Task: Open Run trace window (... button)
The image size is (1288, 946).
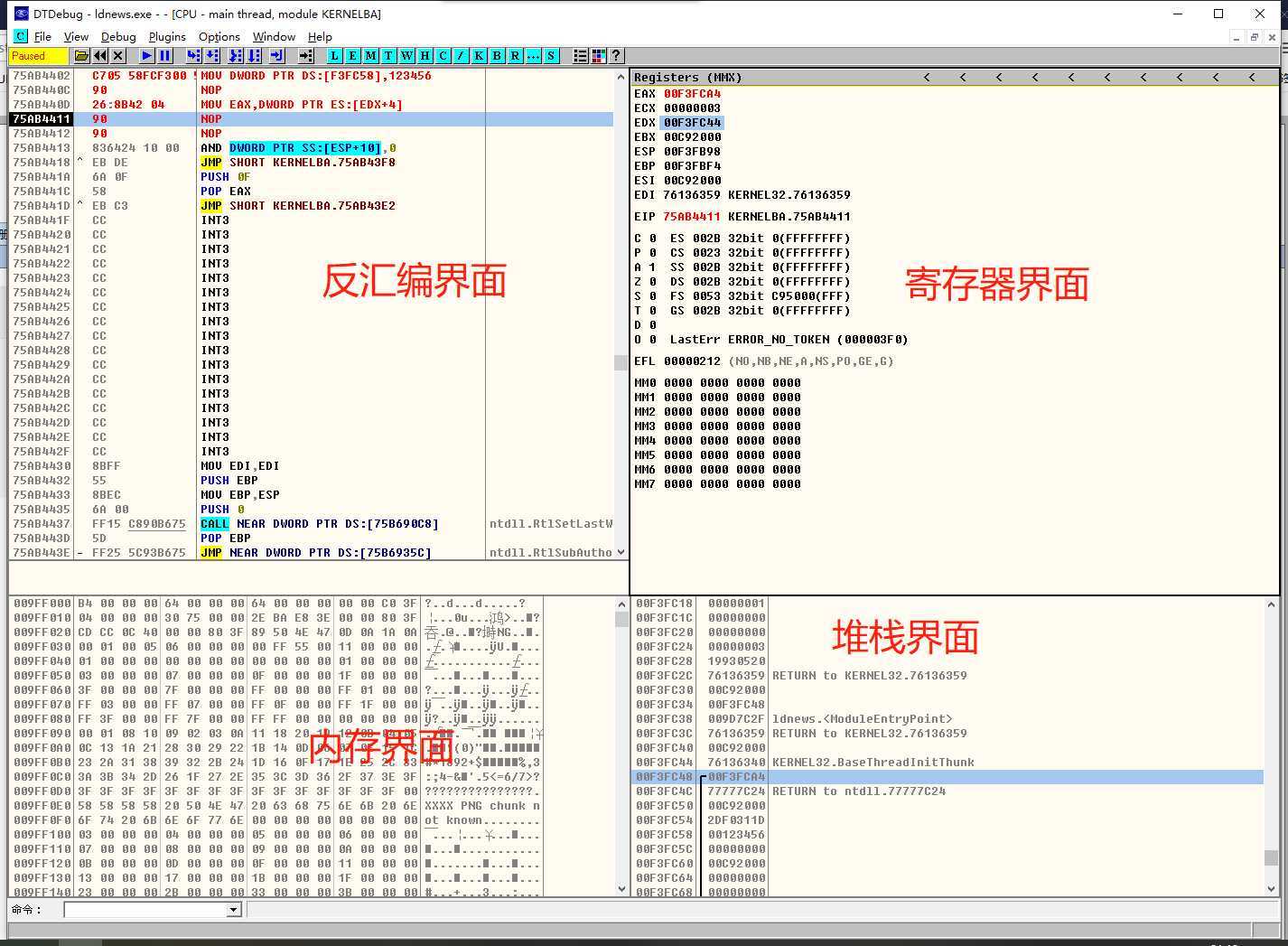Action: pyautogui.click(x=533, y=56)
